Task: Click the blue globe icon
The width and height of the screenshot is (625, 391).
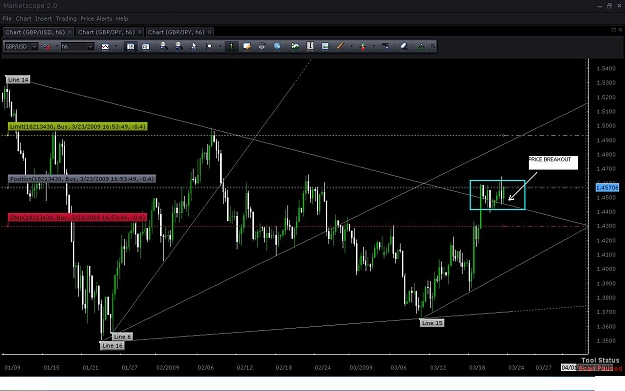Action: tap(277, 47)
